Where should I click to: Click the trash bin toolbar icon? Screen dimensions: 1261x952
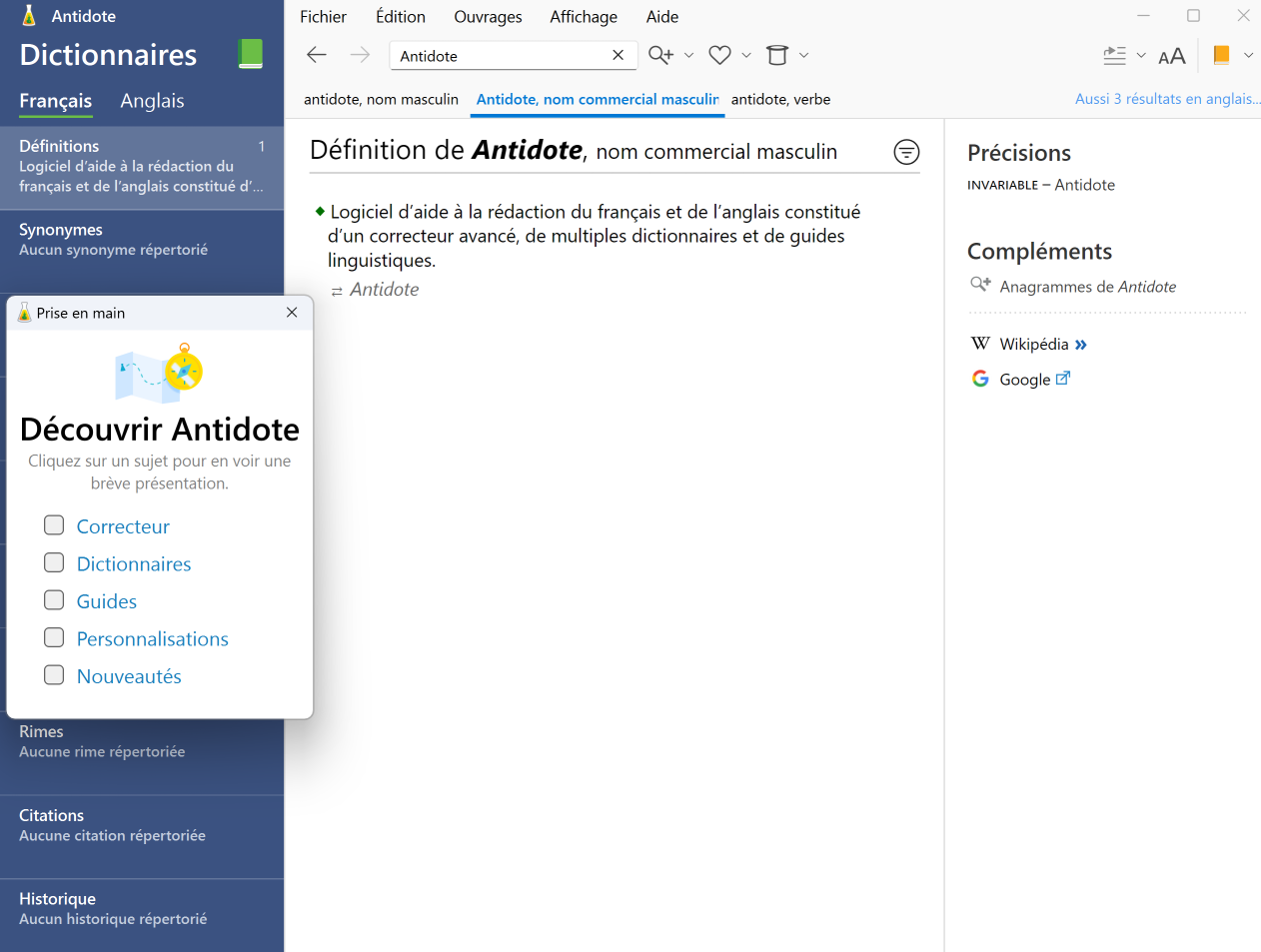(x=776, y=55)
